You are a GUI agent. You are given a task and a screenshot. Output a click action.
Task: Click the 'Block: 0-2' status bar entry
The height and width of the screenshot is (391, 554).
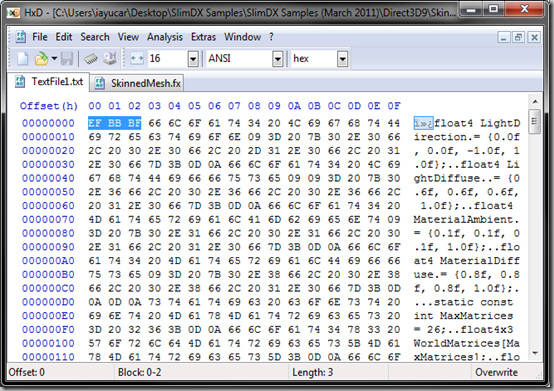tap(139, 372)
